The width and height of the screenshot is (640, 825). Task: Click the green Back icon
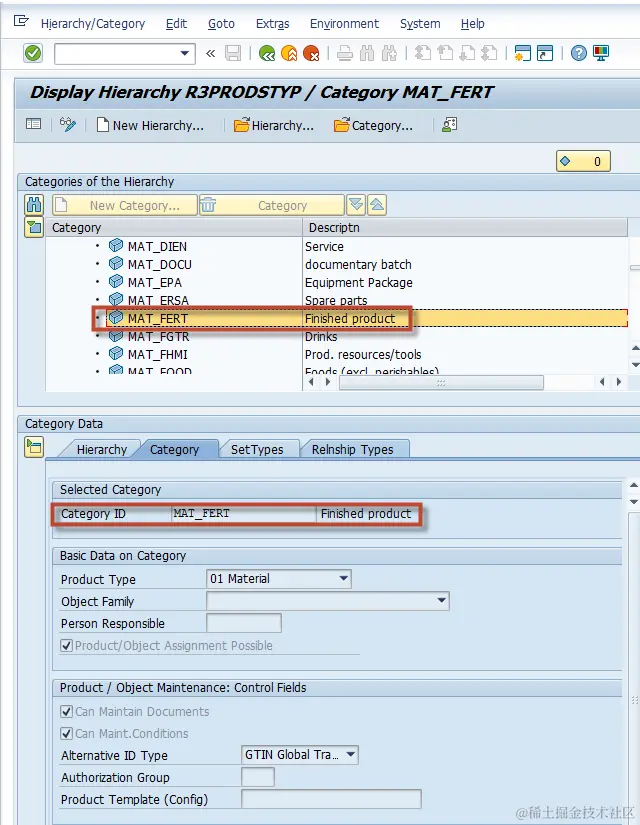[267, 53]
